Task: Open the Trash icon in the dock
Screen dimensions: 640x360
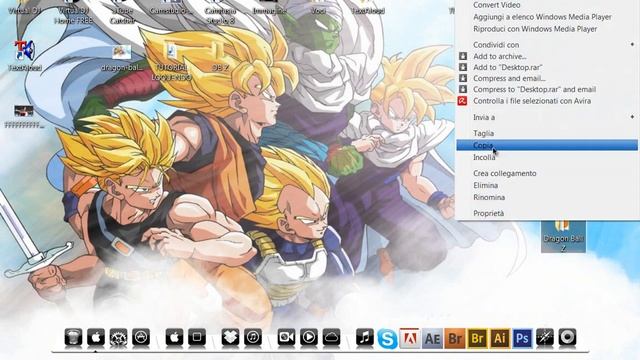Action: (73, 338)
